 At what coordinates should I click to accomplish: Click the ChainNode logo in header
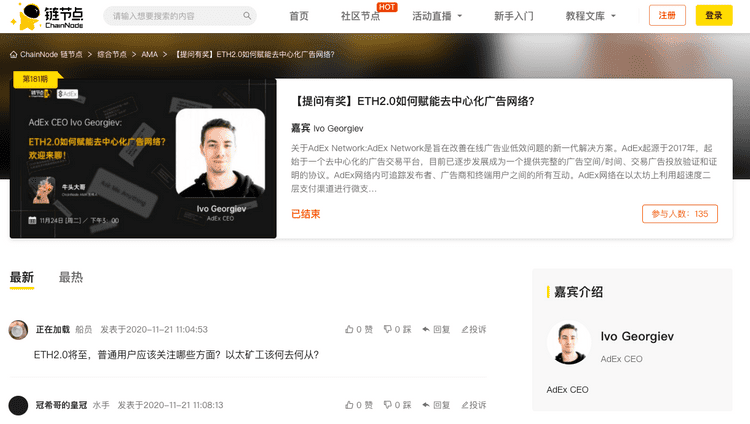click(48, 16)
